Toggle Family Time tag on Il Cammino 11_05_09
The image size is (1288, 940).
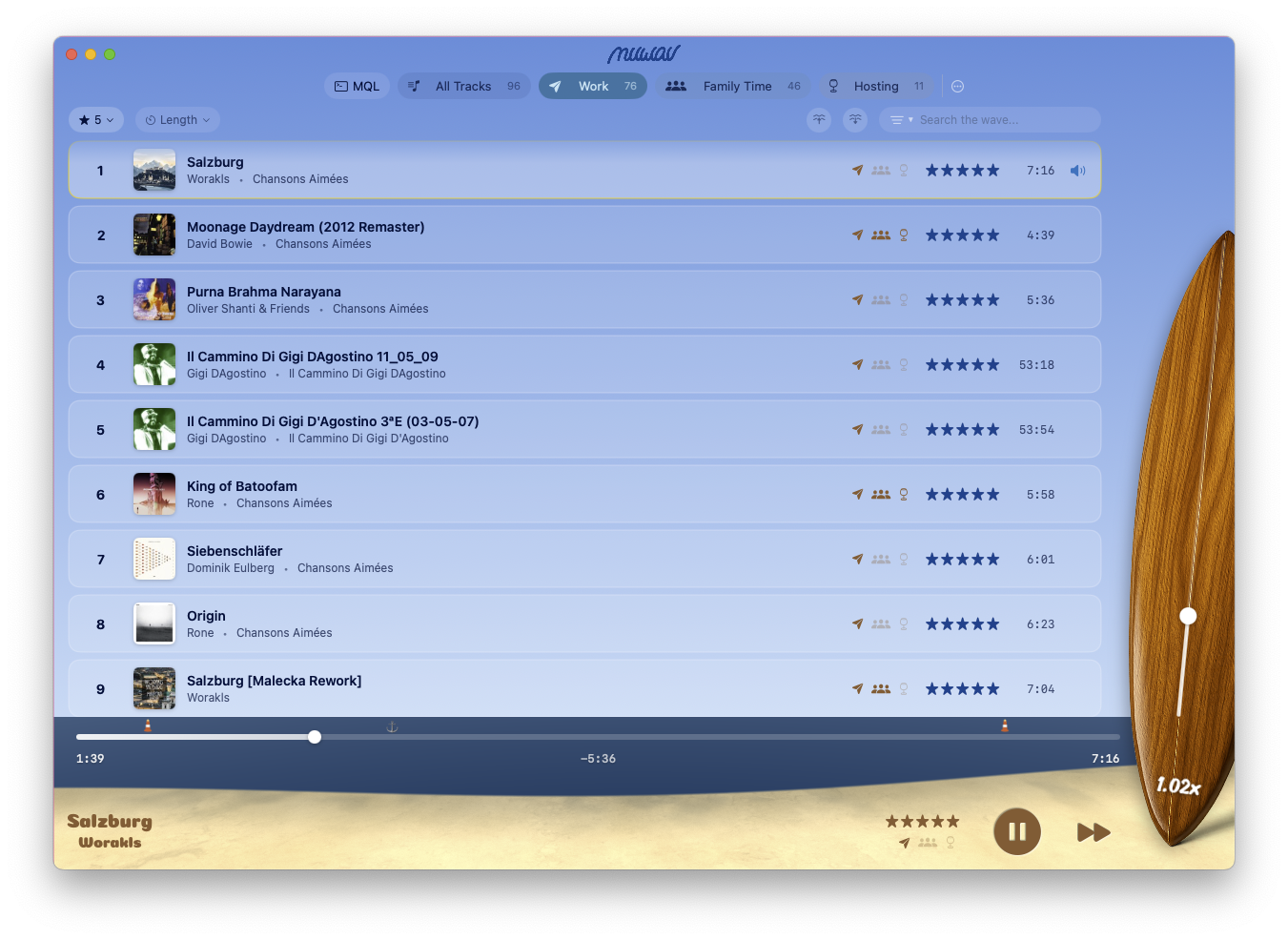coord(881,365)
